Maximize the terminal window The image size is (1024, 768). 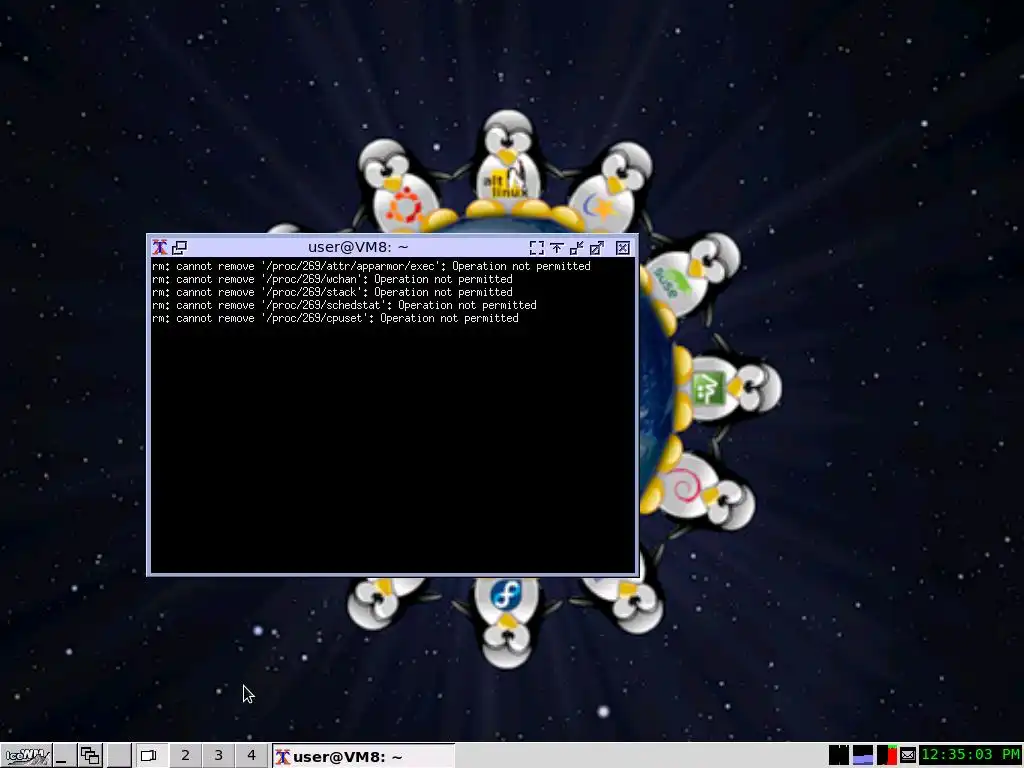tap(597, 248)
